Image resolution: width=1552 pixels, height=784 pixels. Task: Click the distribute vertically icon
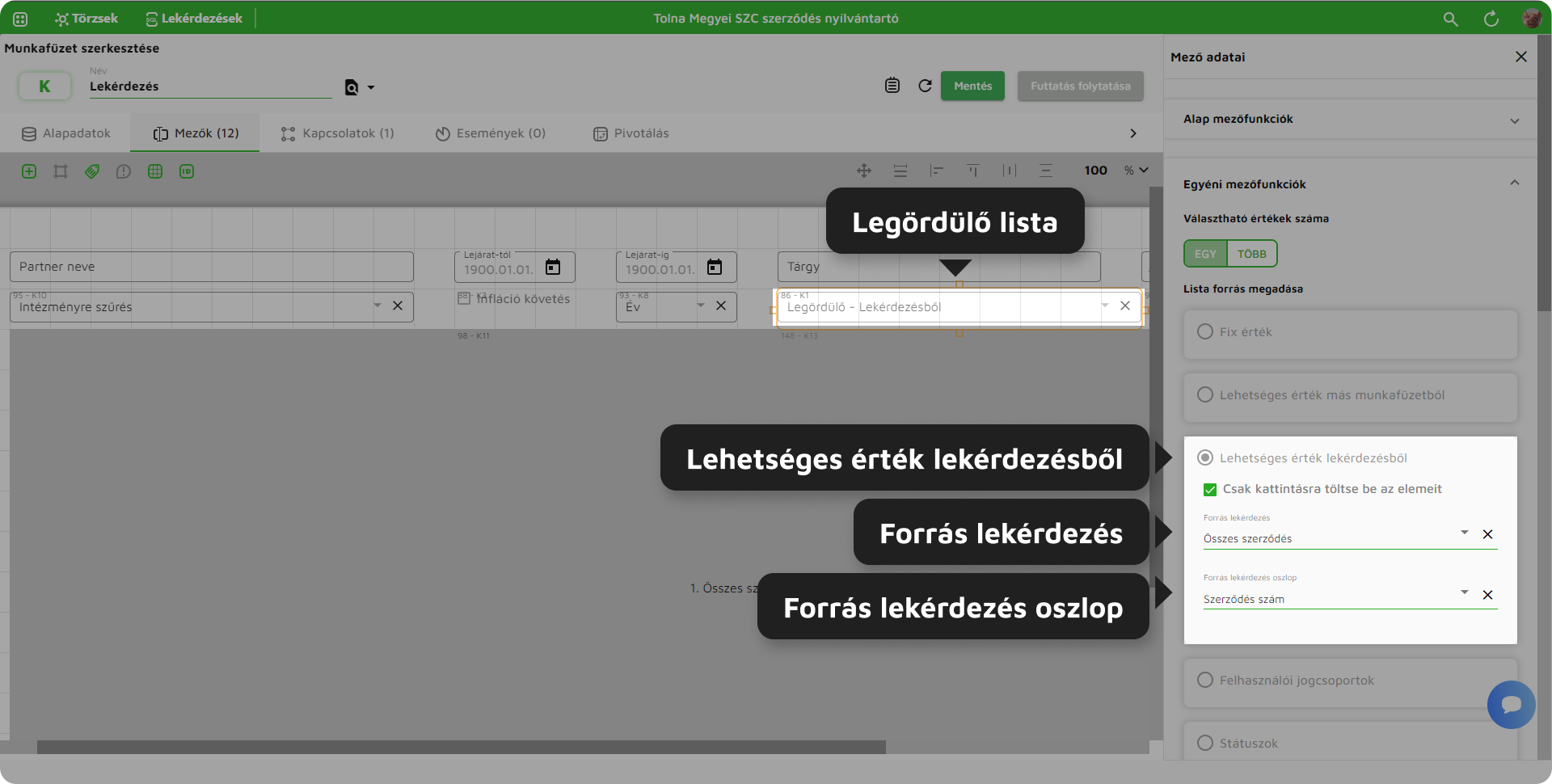point(1046,171)
